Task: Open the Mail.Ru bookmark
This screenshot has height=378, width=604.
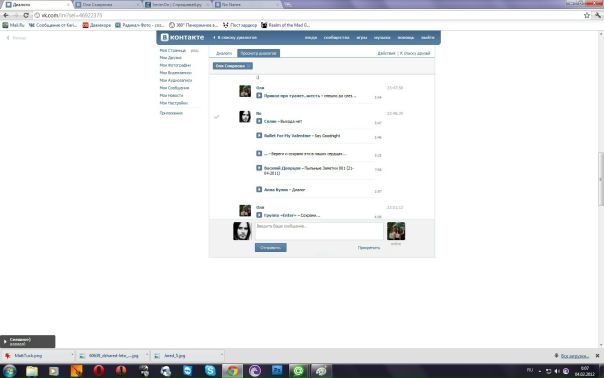Action: coord(13,25)
